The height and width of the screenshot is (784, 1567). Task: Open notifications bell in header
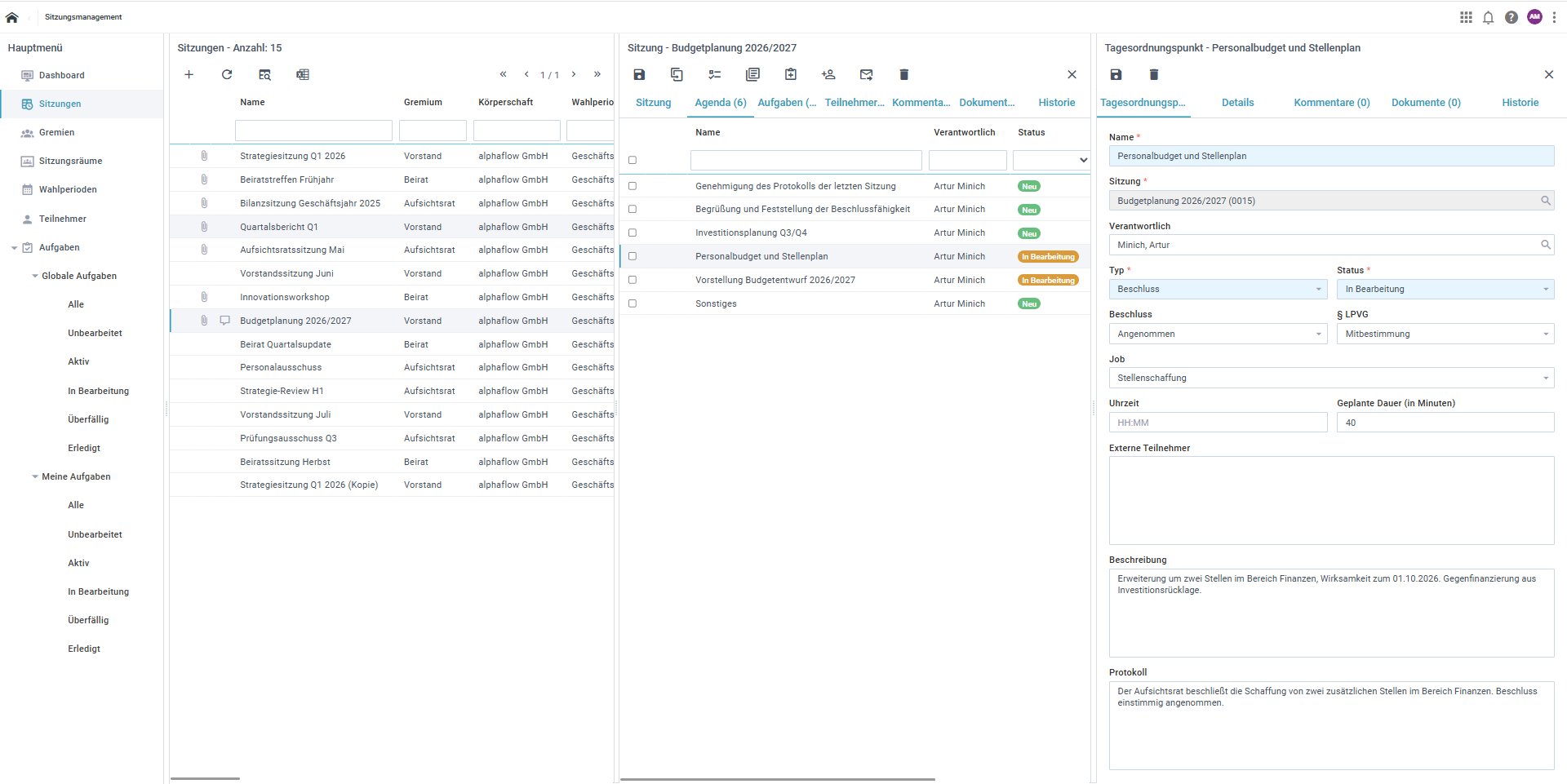pyautogui.click(x=1488, y=17)
